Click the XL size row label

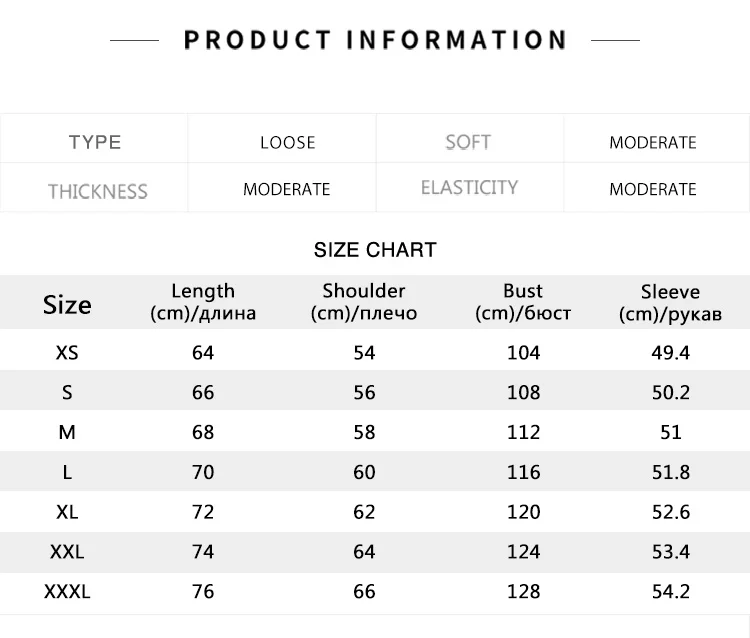(x=67, y=512)
